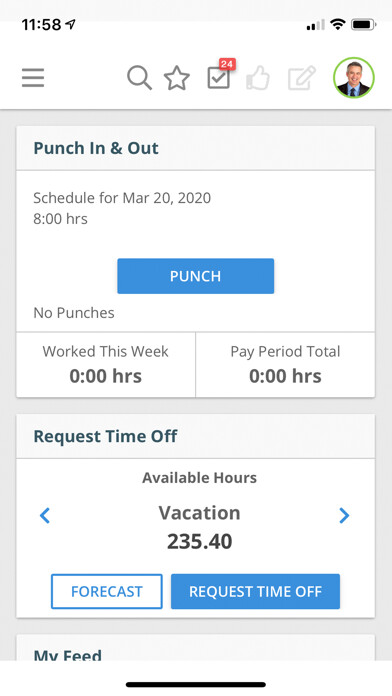Tap the Punch In & Out card header
392x696 pixels.
[195, 148]
